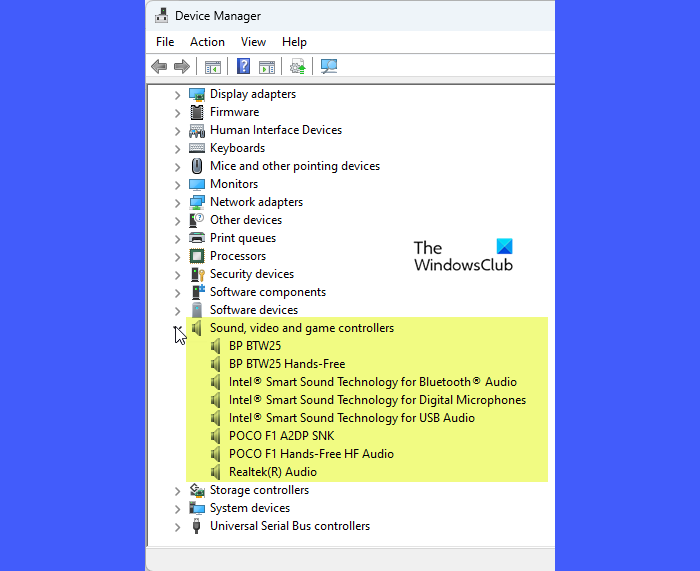Click the Security devices key icon

click(x=197, y=274)
